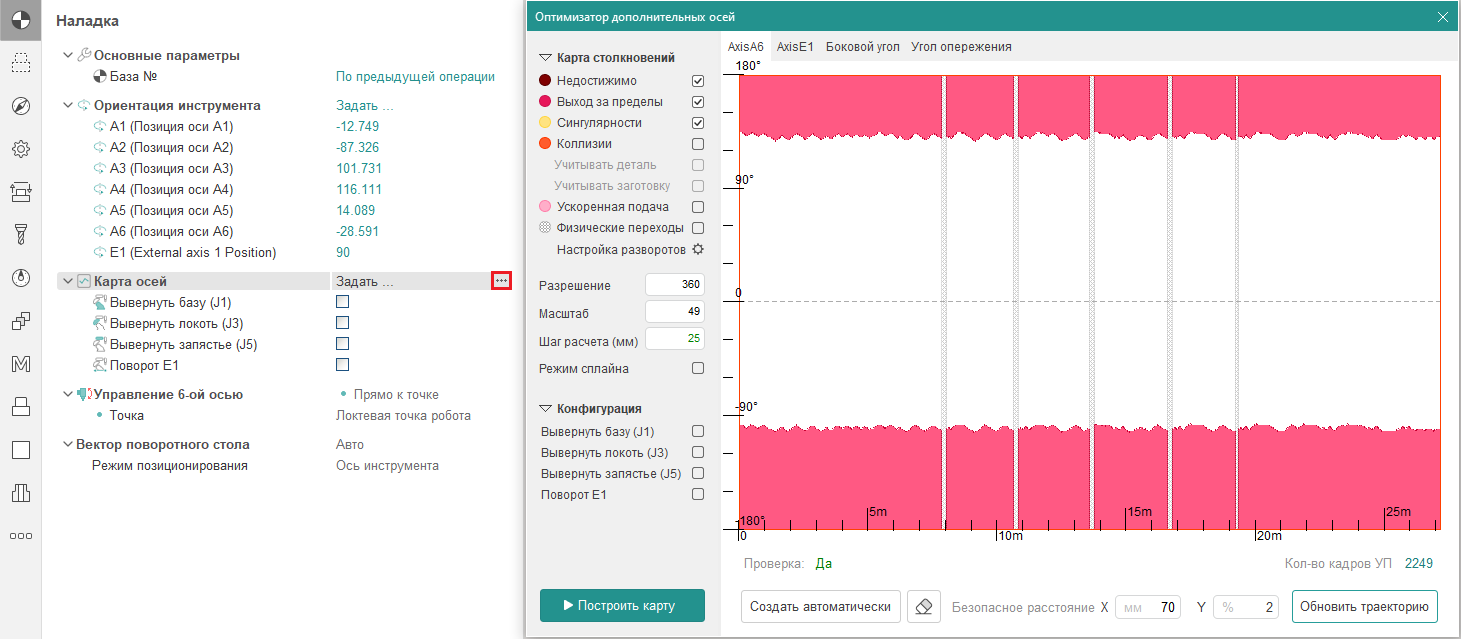
Task: Toggle Режим сплайна checkbox
Action: pyautogui.click(x=698, y=368)
